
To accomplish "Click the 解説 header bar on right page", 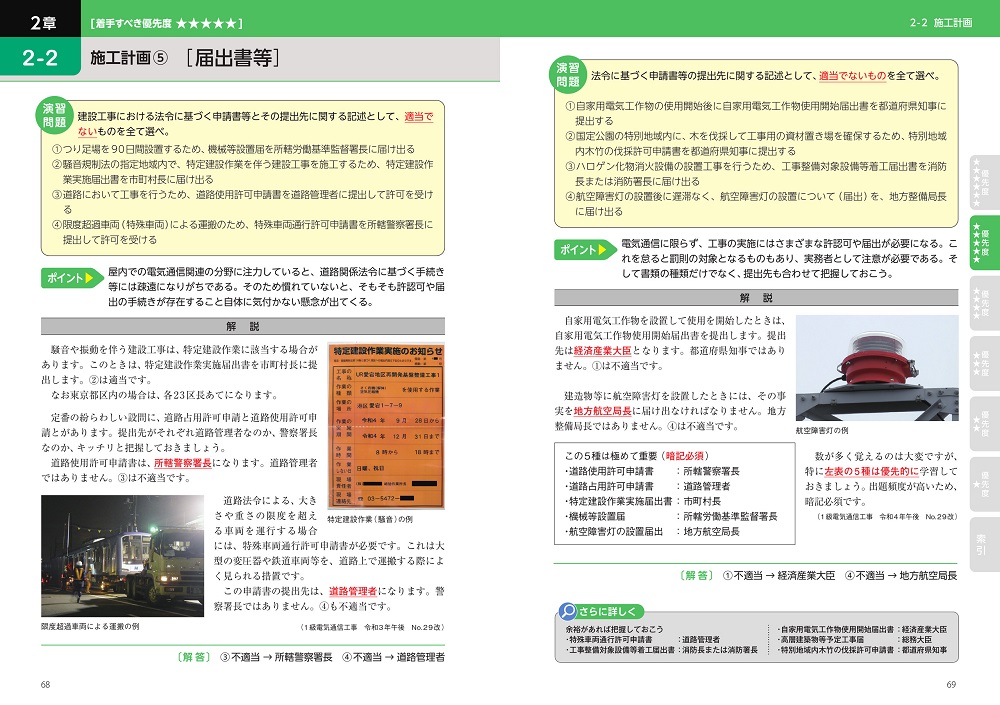I will pyautogui.click(x=756, y=298).
